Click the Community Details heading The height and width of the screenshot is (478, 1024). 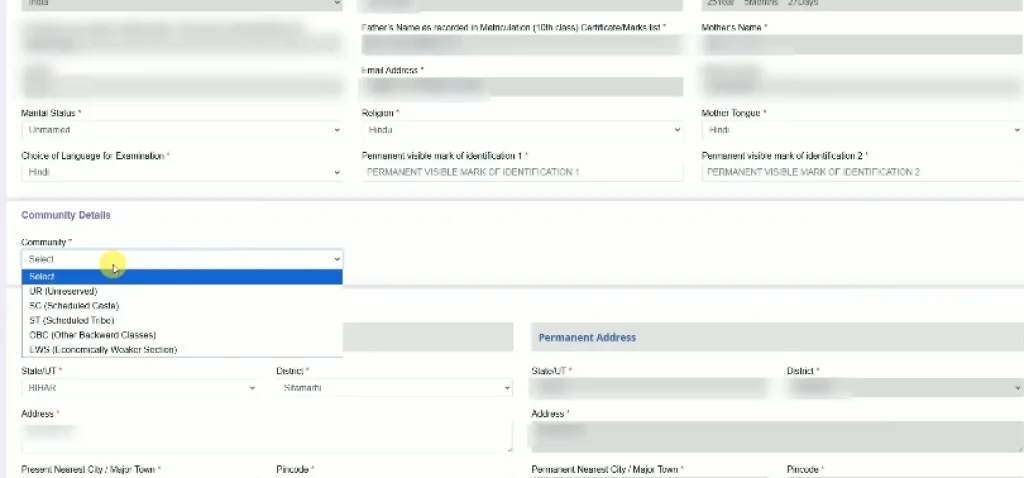pyautogui.click(x=65, y=215)
